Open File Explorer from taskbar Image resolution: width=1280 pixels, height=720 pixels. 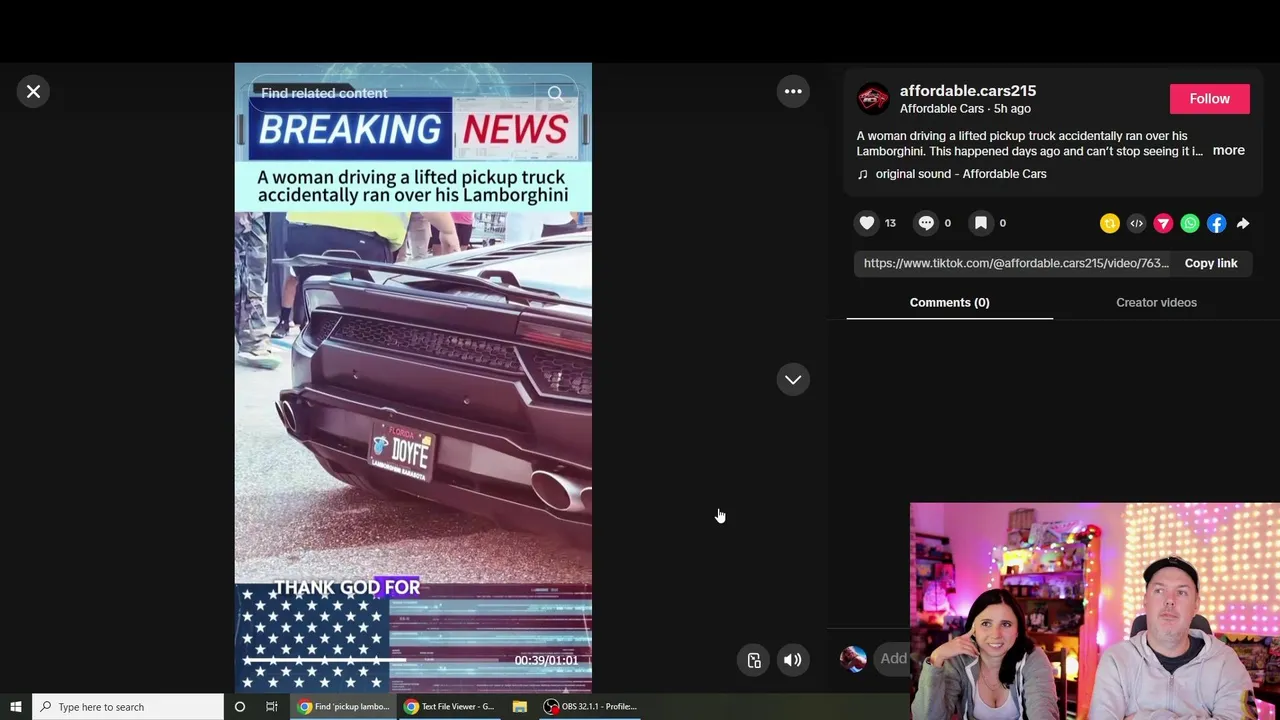click(520, 707)
